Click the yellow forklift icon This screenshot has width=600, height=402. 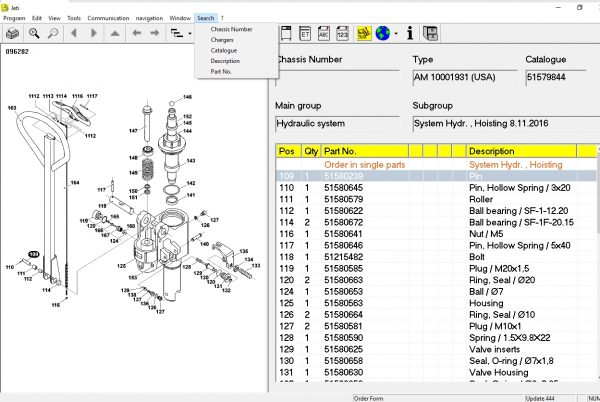[364, 34]
